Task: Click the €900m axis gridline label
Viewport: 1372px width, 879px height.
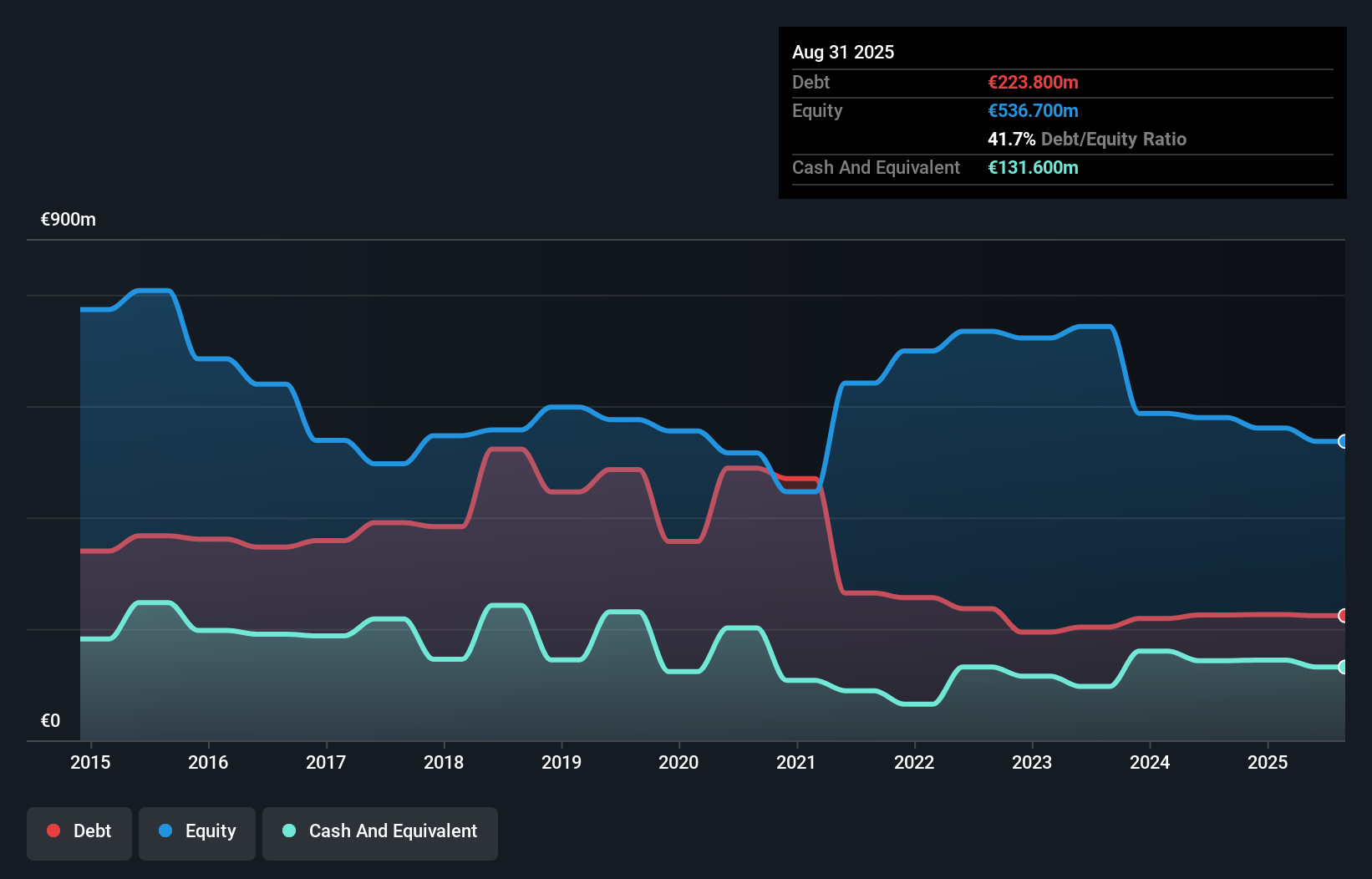Action: tap(69, 219)
